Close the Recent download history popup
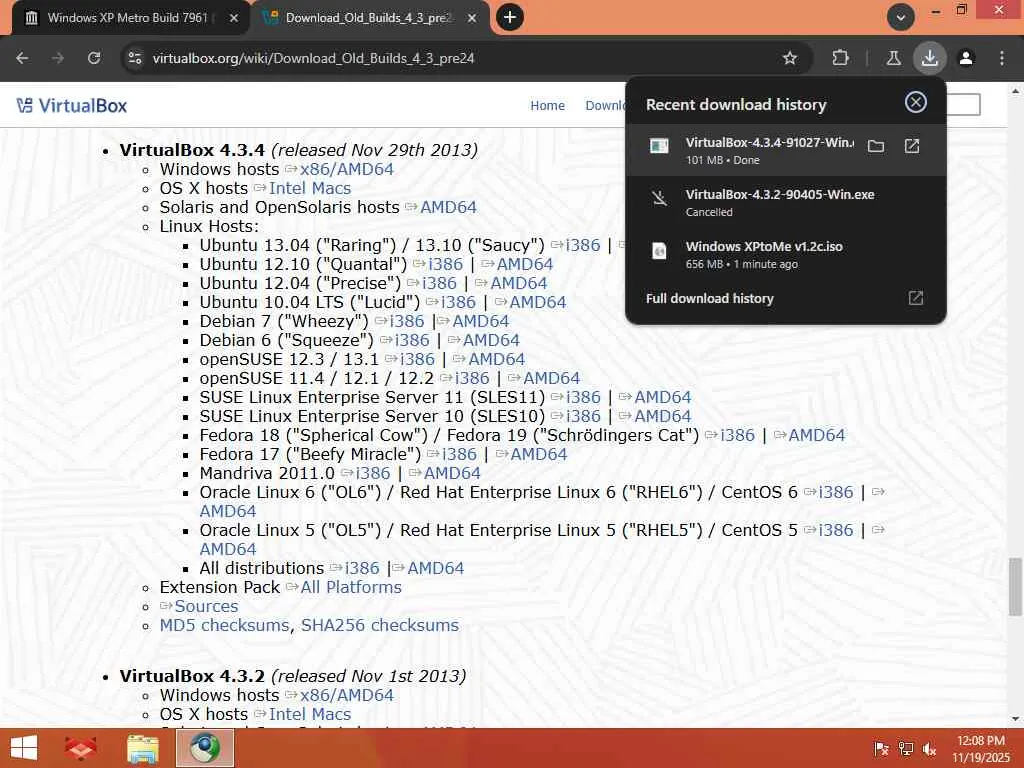Screen dimensions: 1024x768 916,102
